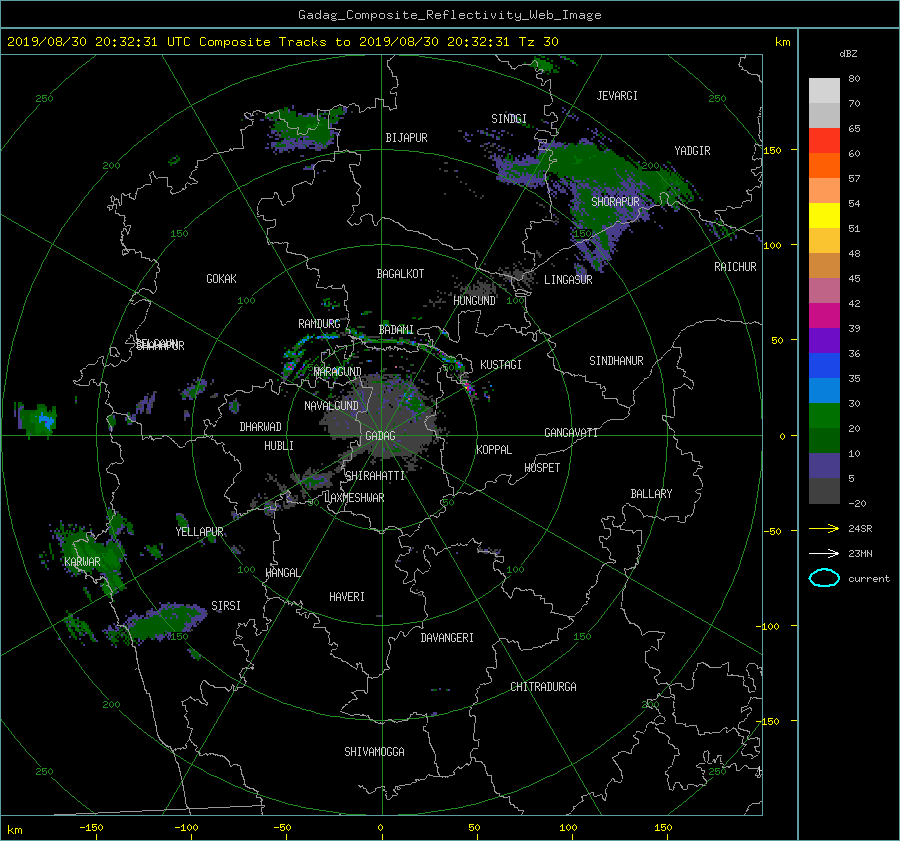
Task: Click the red 60 dBZ color swatch
Action: click(824, 141)
